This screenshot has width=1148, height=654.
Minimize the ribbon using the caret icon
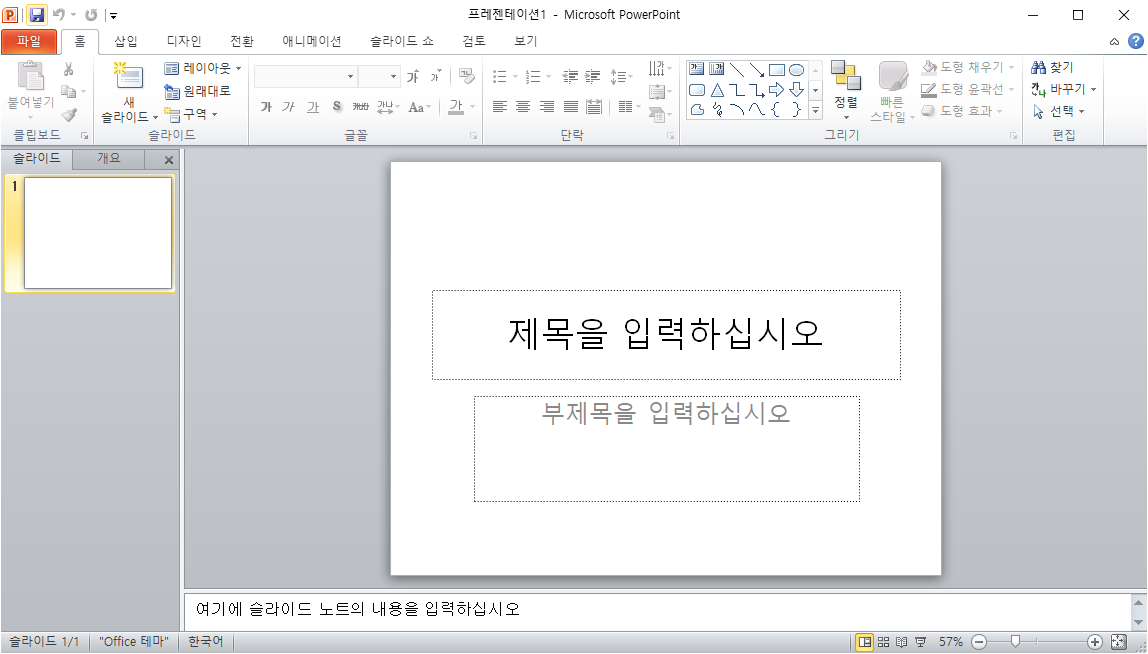click(x=1114, y=42)
